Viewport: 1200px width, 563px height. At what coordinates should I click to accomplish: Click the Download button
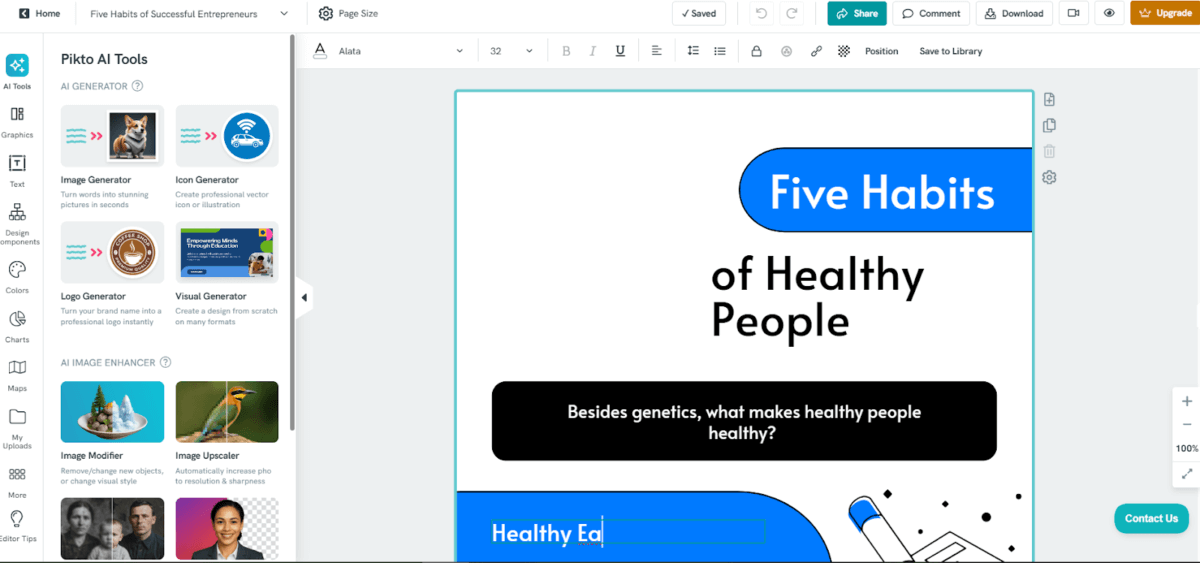pyautogui.click(x=1014, y=14)
